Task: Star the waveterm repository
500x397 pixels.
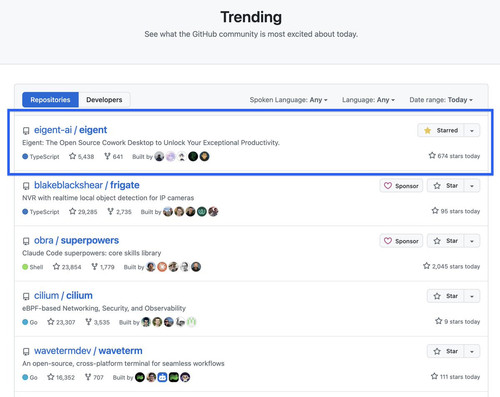Action: (x=445, y=351)
